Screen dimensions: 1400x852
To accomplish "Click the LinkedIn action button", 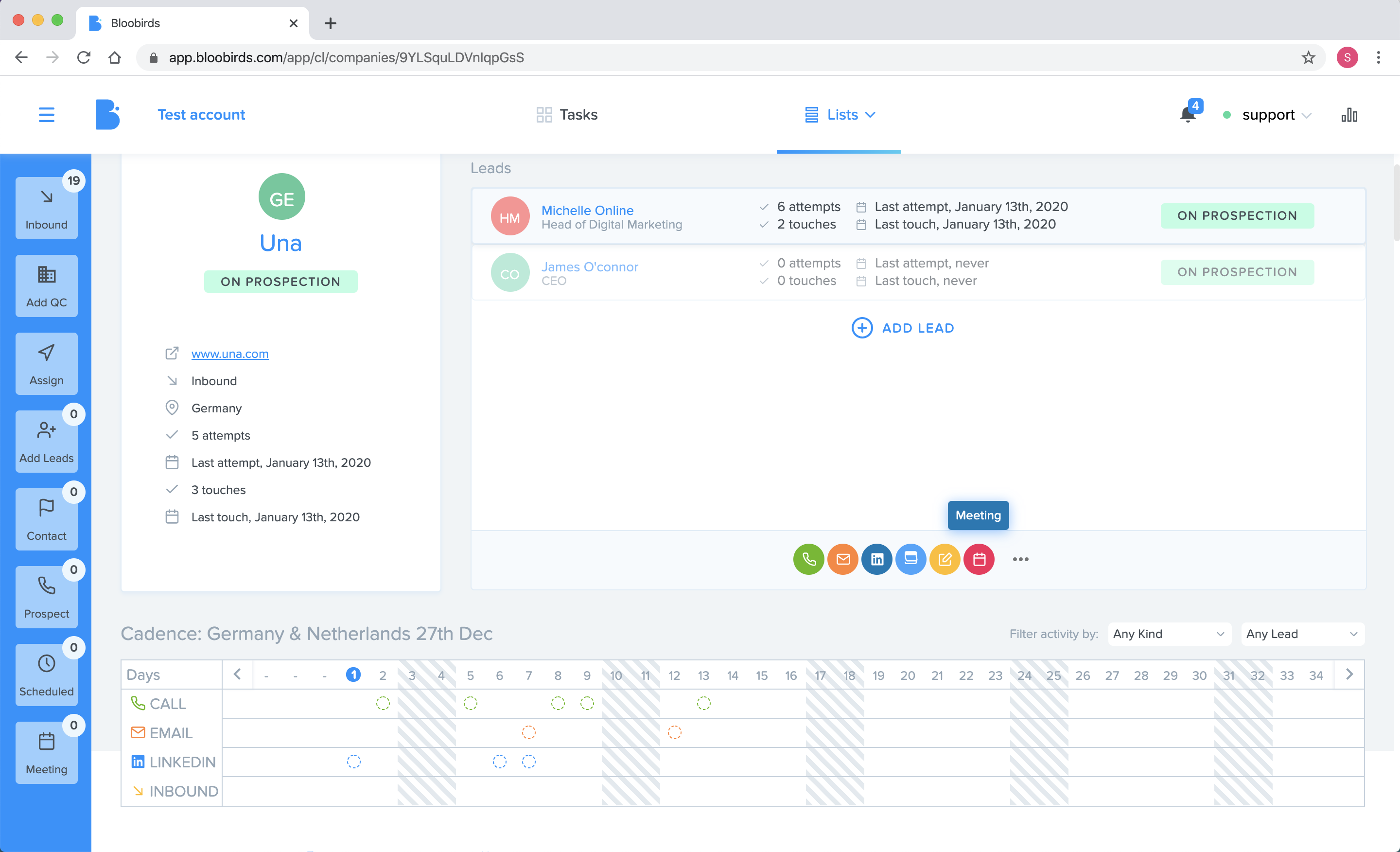I will (877, 559).
